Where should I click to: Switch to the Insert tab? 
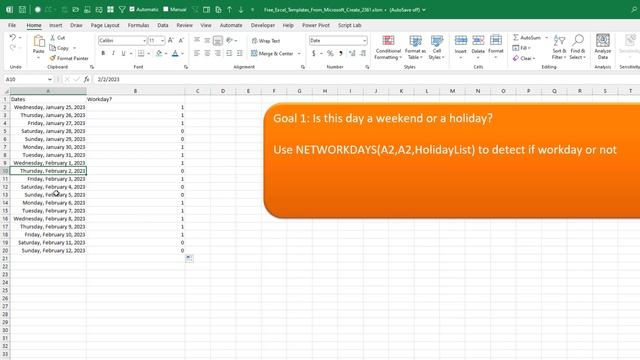(x=56, y=25)
